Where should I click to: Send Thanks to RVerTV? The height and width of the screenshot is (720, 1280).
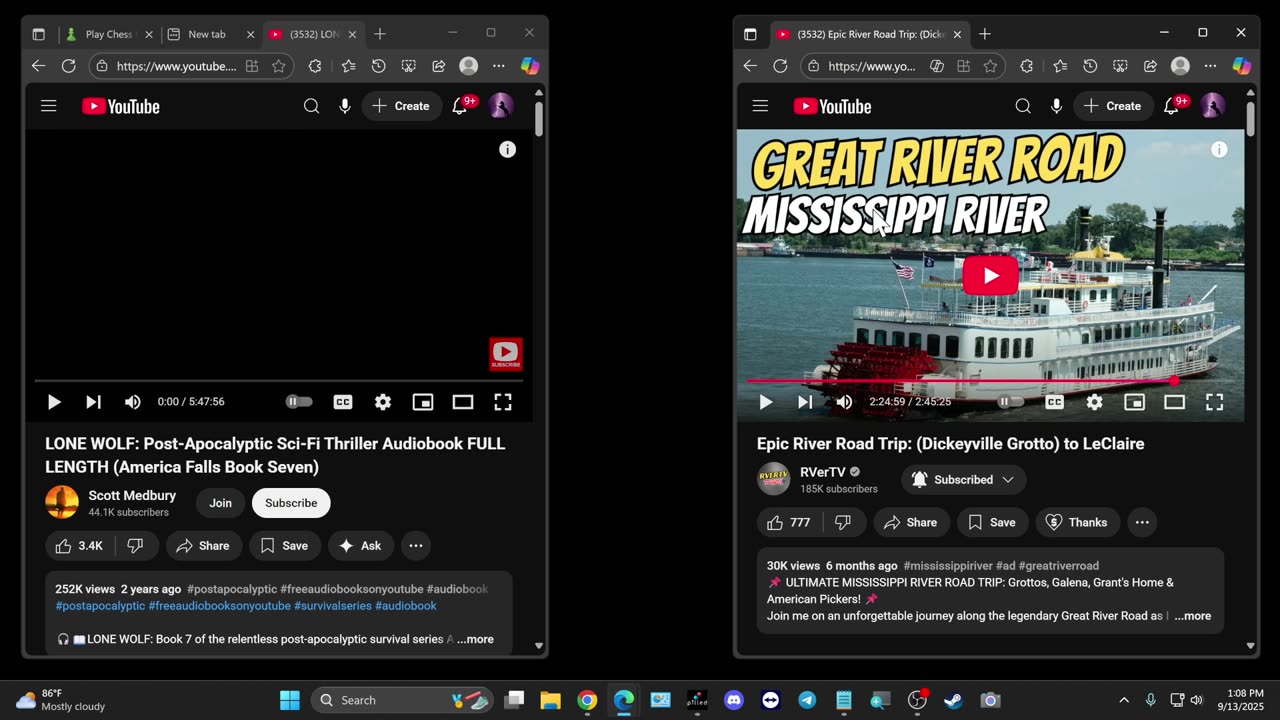[1077, 522]
